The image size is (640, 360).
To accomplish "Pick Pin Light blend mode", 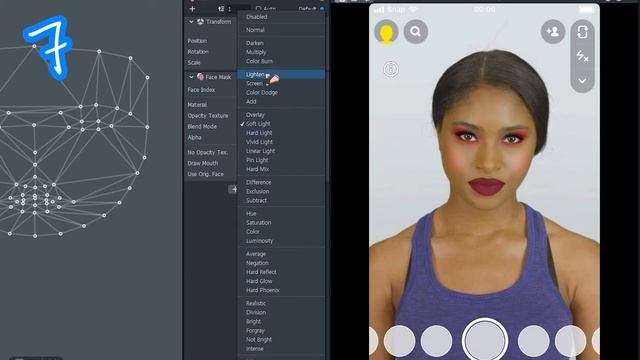I will pos(257,160).
